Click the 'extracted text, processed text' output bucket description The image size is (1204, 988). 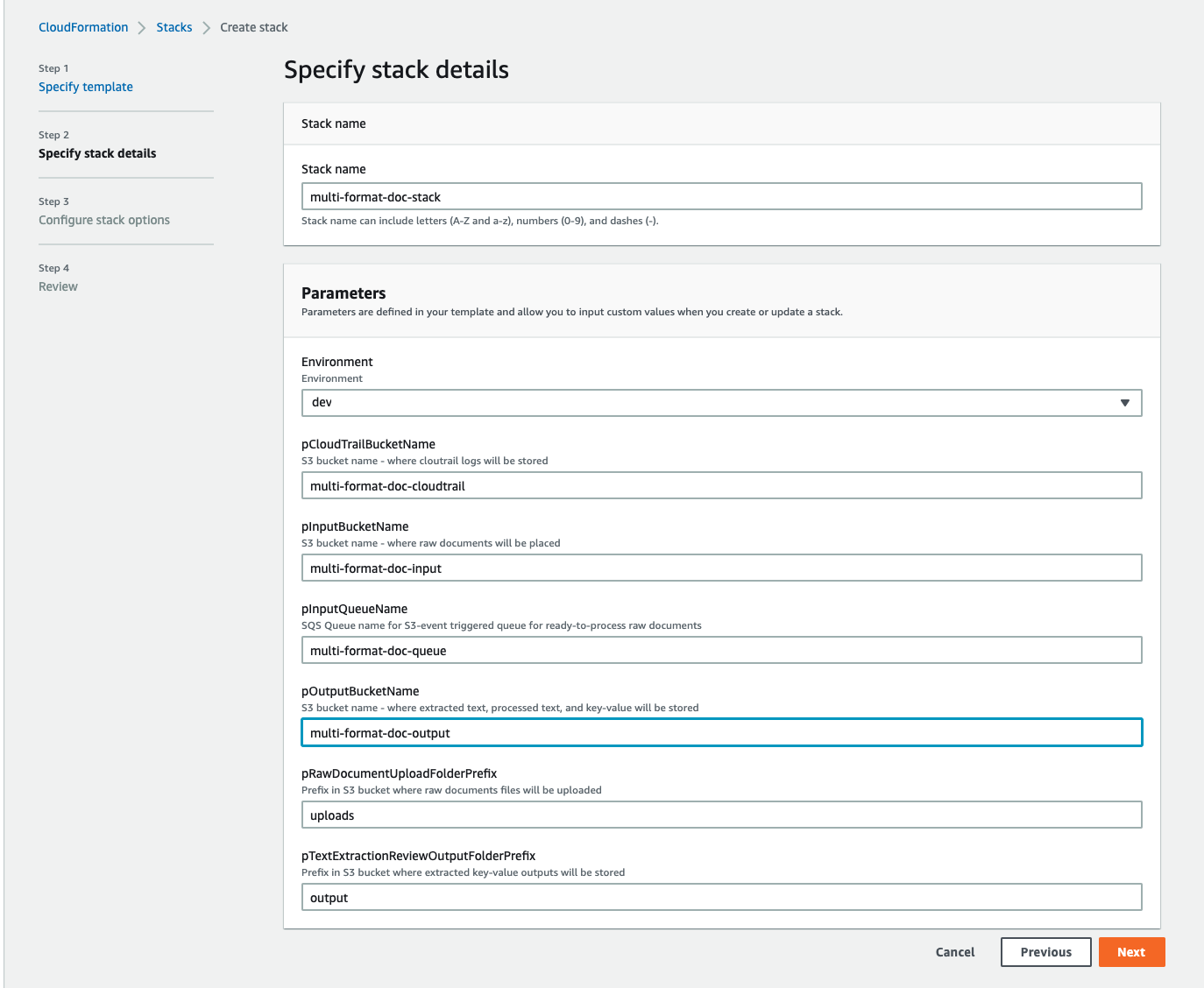click(x=500, y=708)
